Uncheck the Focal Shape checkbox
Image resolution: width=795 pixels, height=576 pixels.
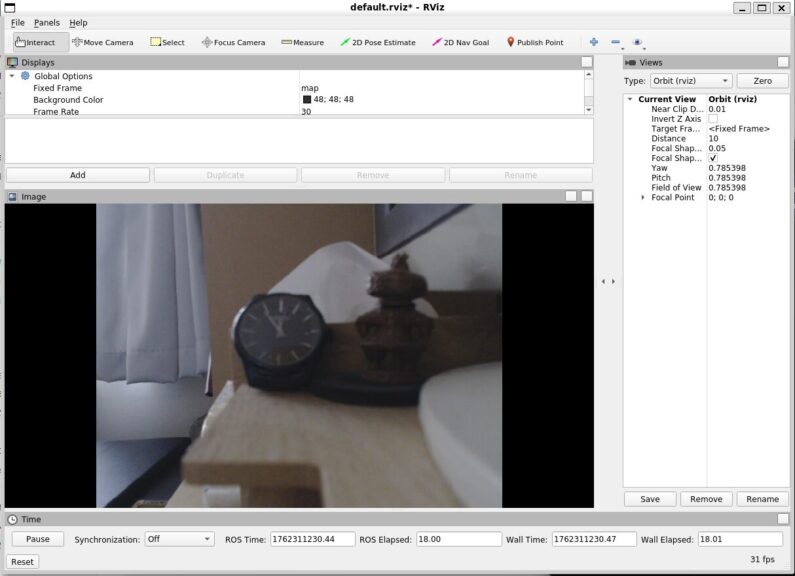(x=713, y=158)
